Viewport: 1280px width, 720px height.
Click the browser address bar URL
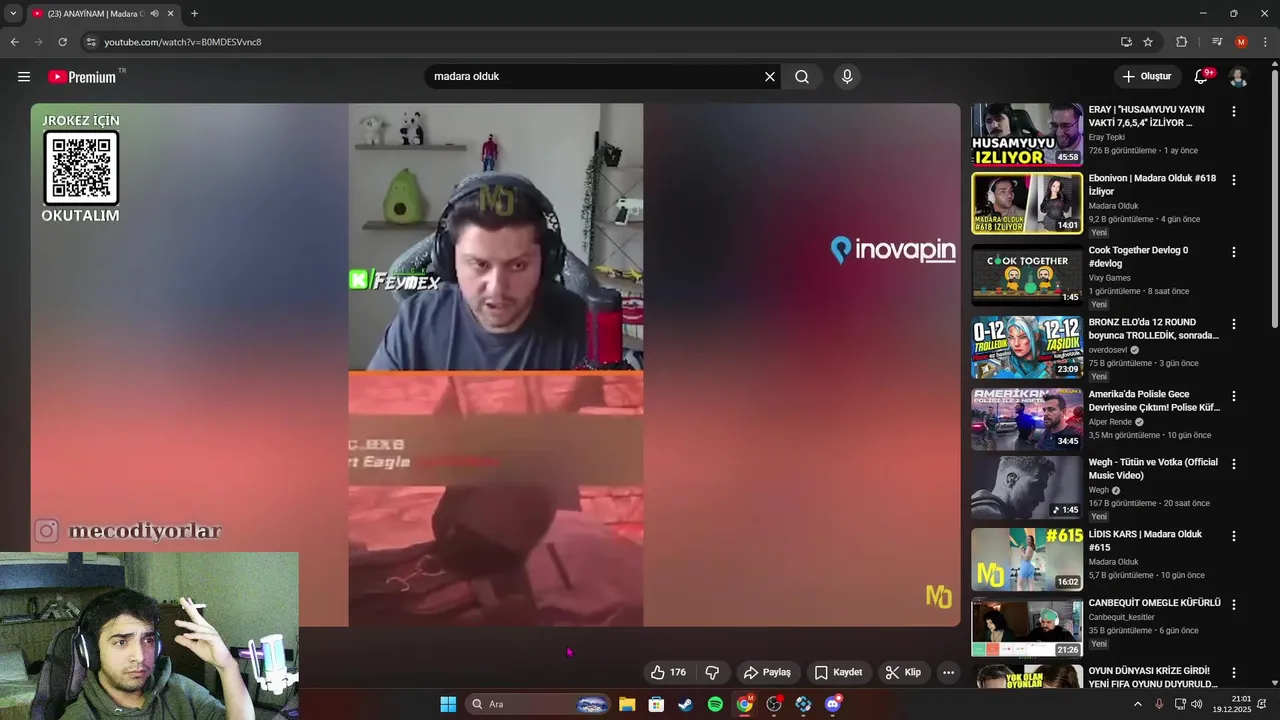[x=183, y=42]
